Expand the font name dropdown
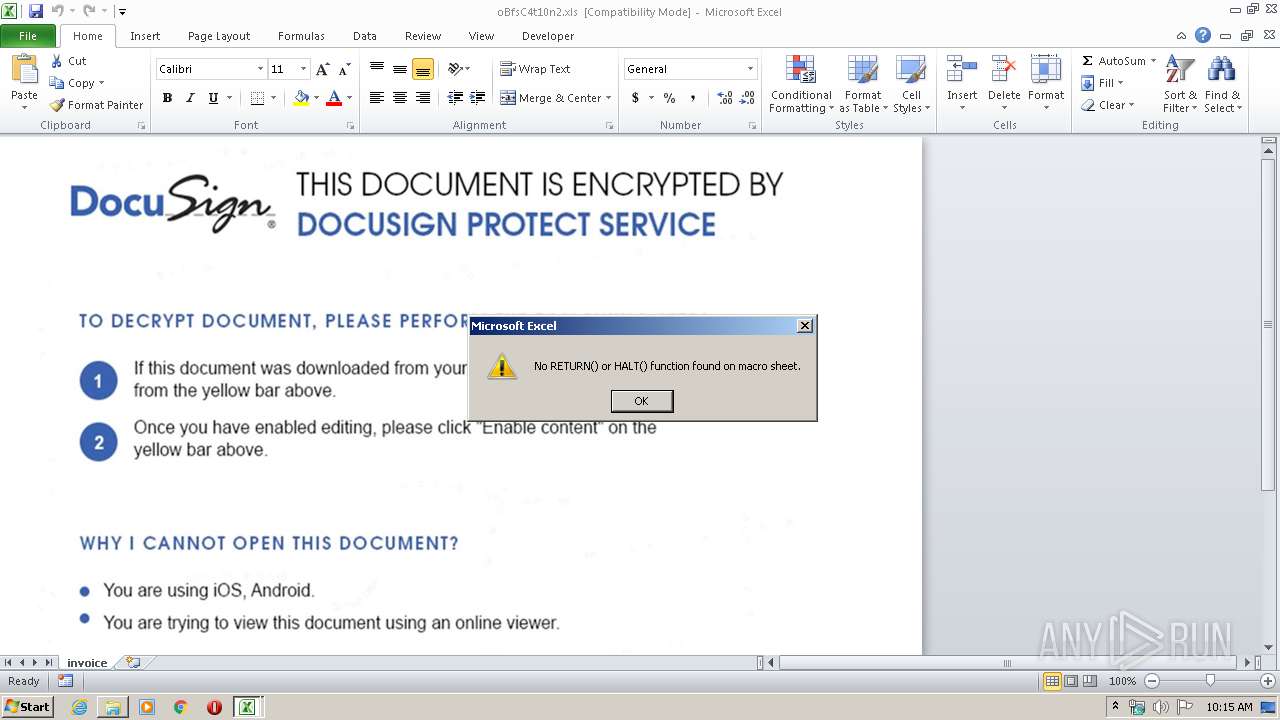This screenshot has width=1280, height=720. [260, 69]
